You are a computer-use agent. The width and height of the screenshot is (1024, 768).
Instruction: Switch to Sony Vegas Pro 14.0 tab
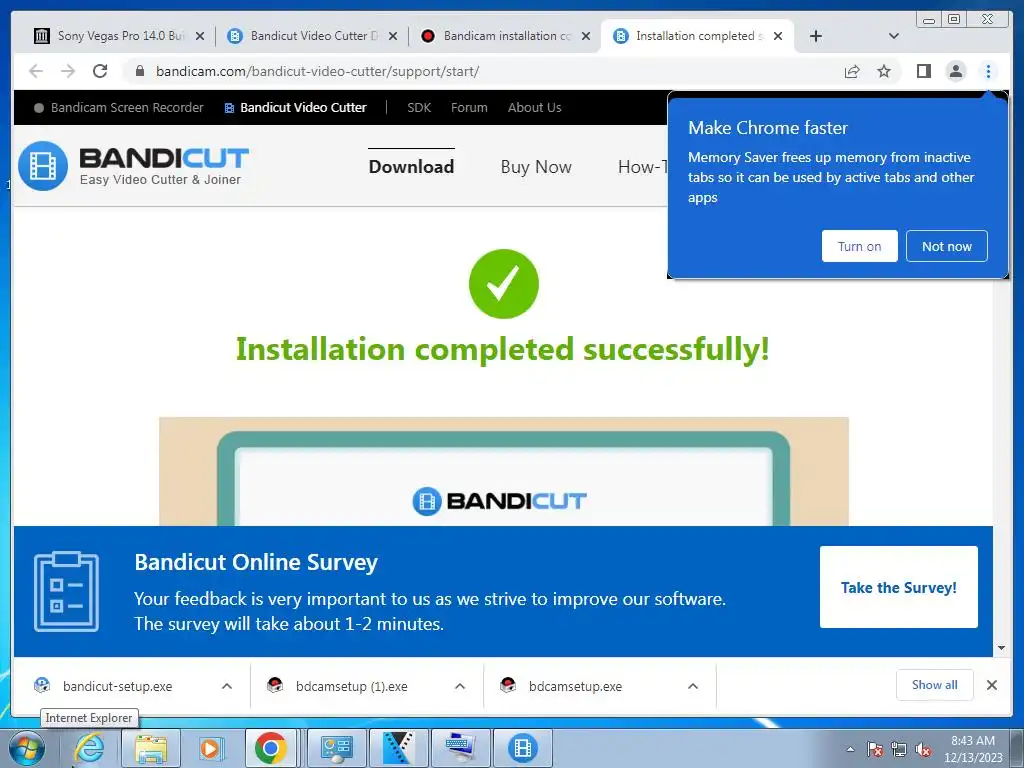111,36
